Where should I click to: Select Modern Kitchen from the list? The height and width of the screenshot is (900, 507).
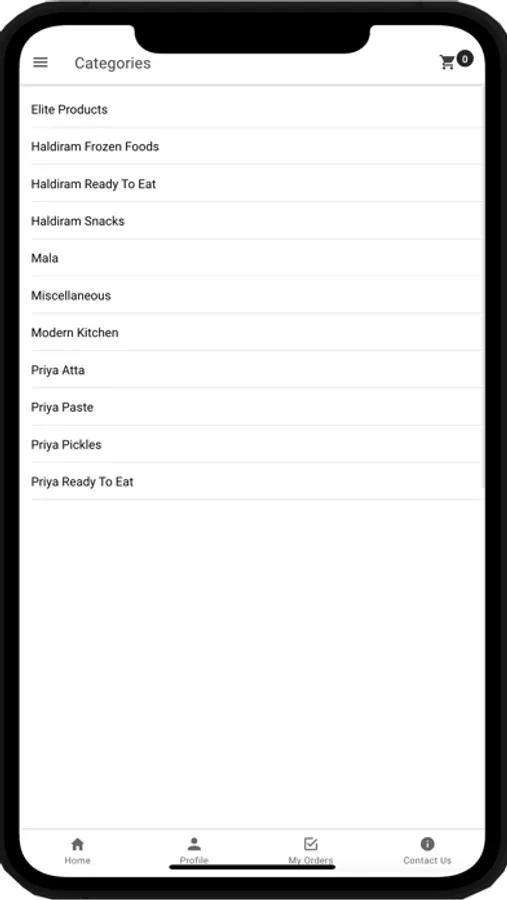point(256,333)
